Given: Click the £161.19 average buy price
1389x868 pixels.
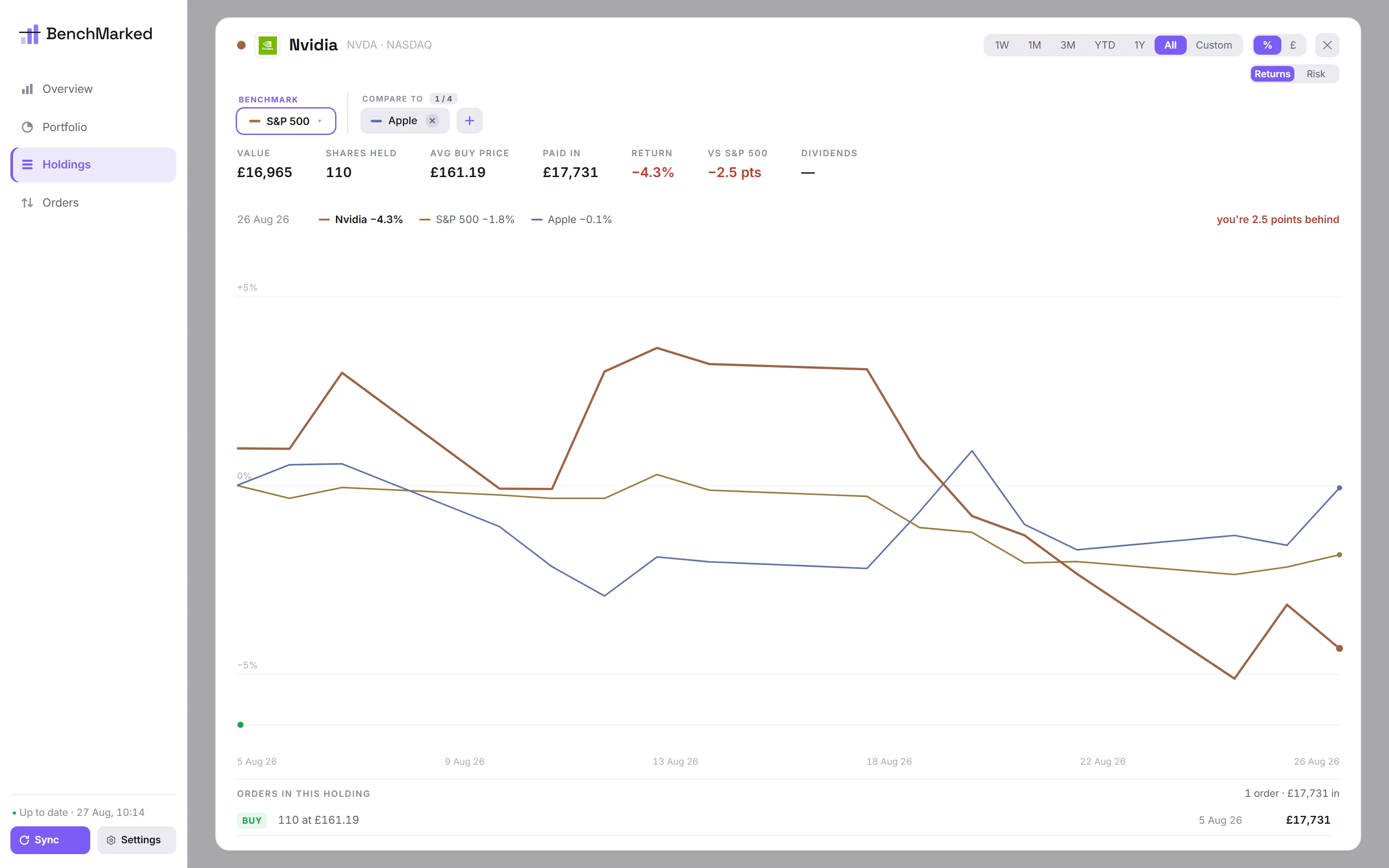Looking at the screenshot, I should 458,172.
